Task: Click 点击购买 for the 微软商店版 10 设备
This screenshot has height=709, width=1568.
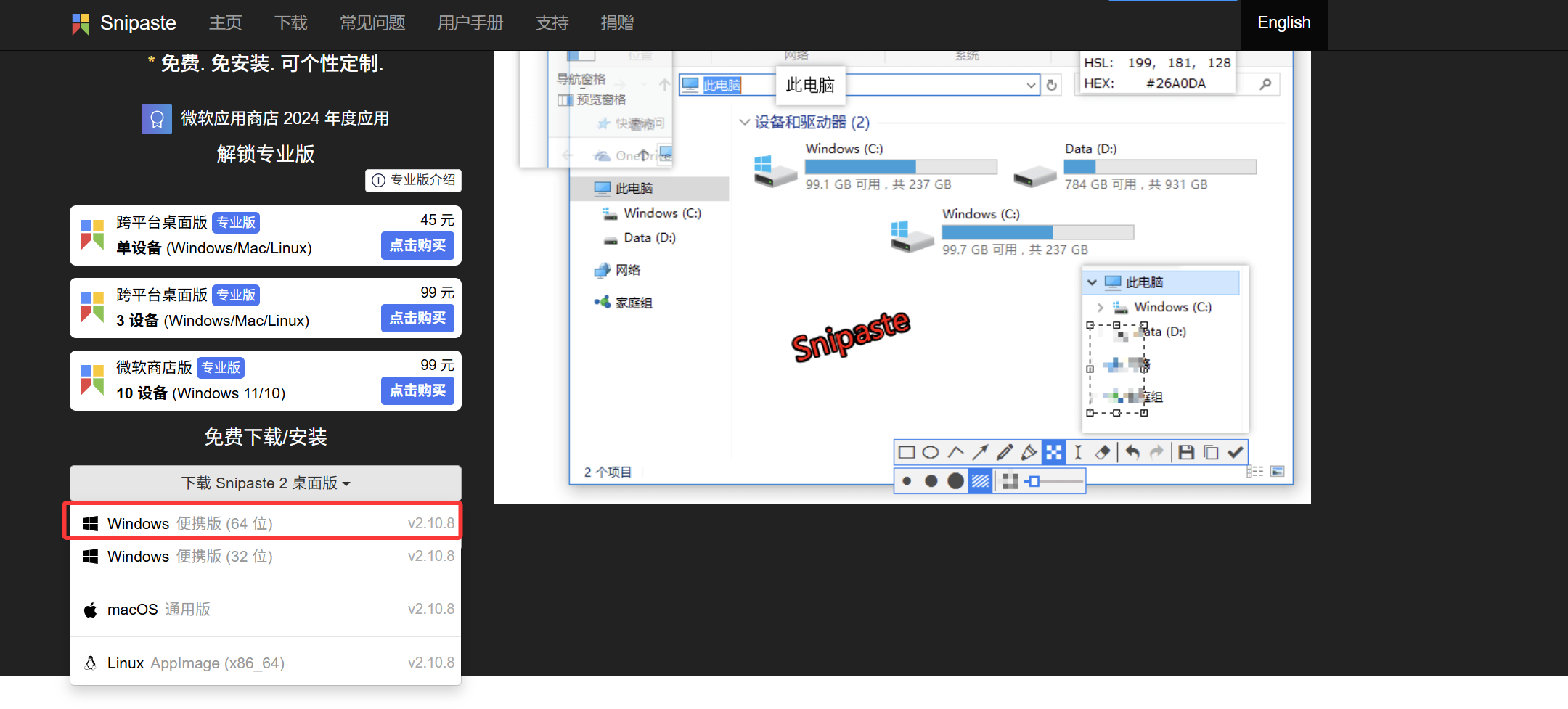Action: [417, 391]
